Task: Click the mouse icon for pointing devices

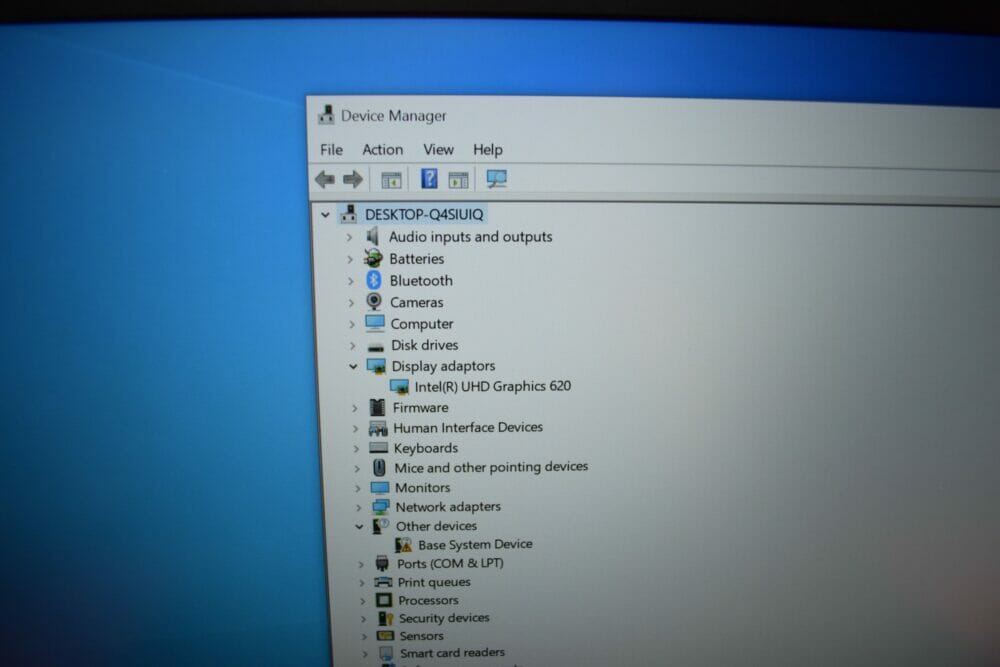Action: pos(379,468)
